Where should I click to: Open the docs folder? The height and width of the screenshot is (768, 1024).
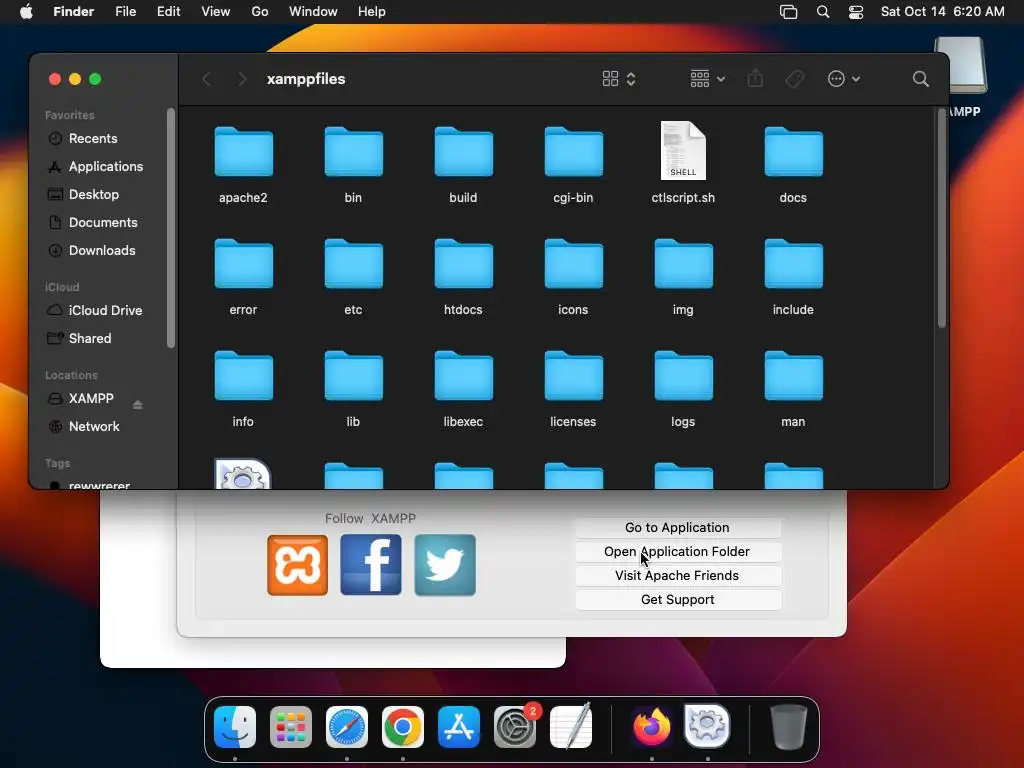(793, 152)
